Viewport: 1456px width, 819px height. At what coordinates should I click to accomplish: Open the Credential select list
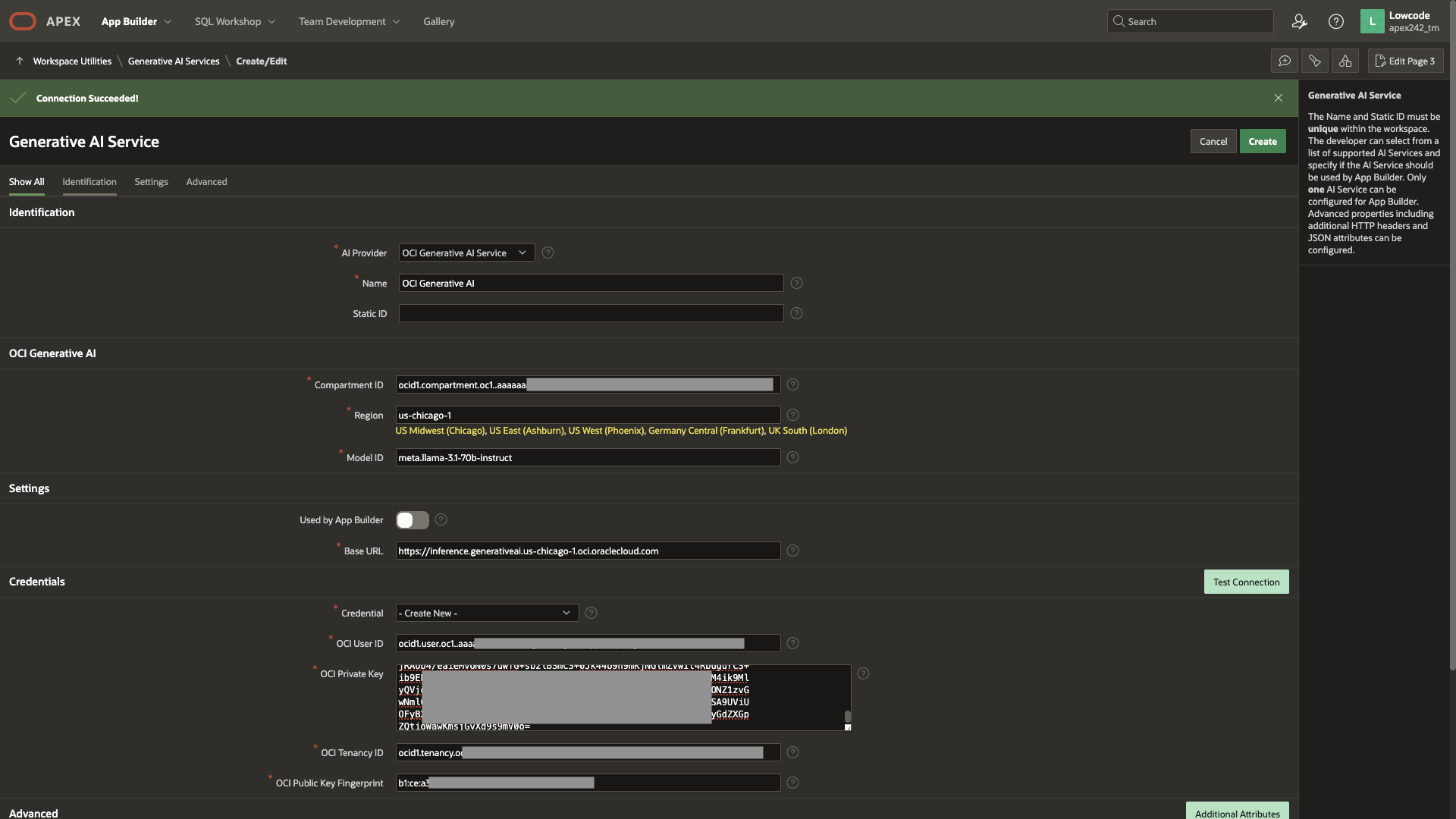click(x=487, y=613)
